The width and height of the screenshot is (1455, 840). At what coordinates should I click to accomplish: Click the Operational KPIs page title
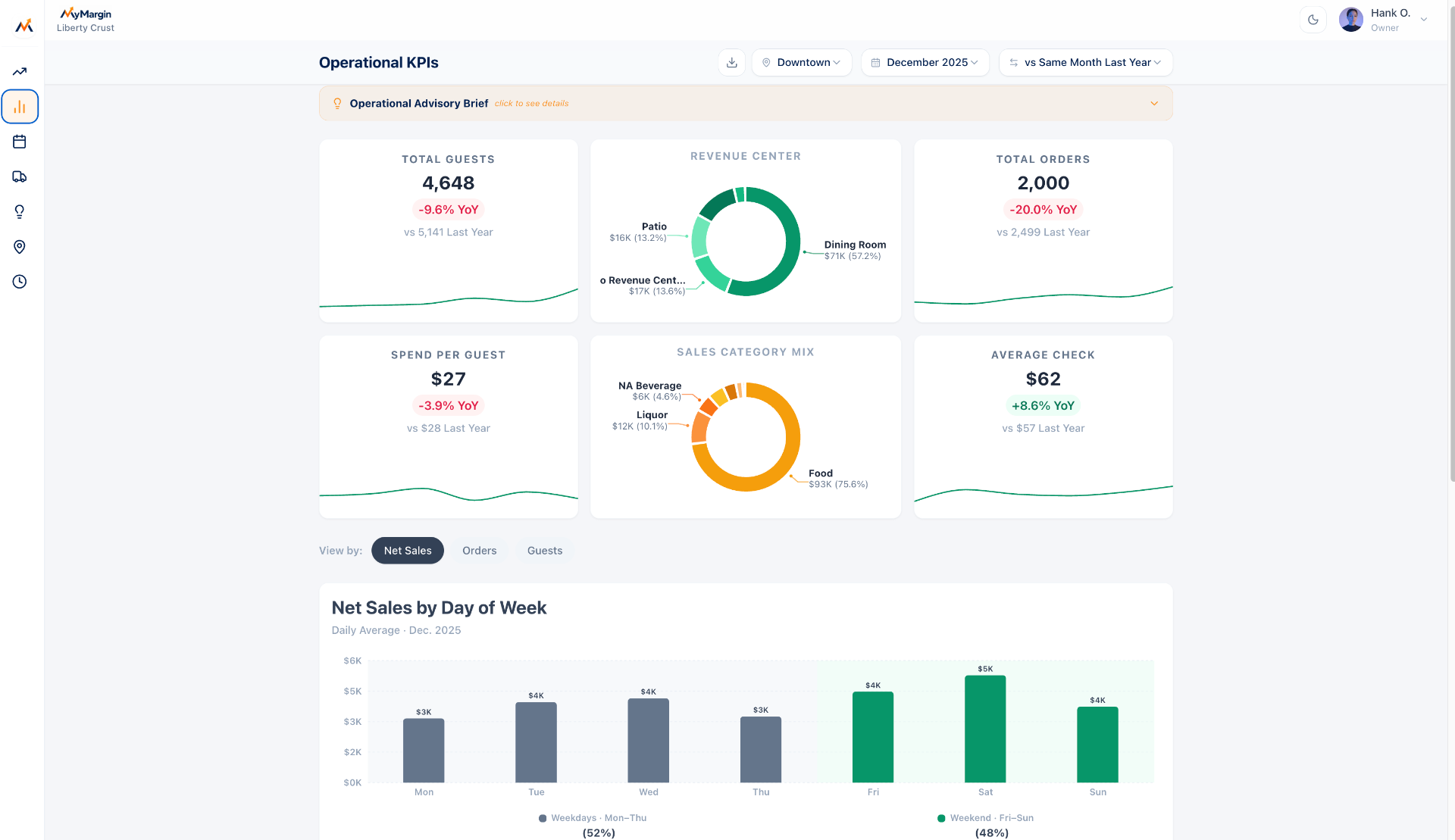pyautogui.click(x=379, y=63)
